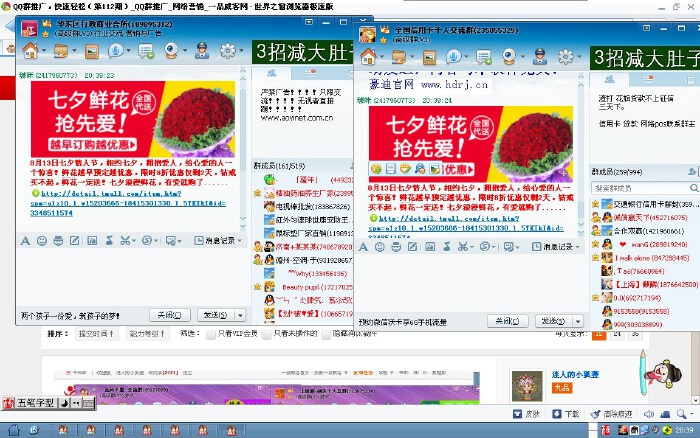Sort by 提交时间
Image resolution: width=700 pixels, height=438 pixels.
click(x=96, y=334)
